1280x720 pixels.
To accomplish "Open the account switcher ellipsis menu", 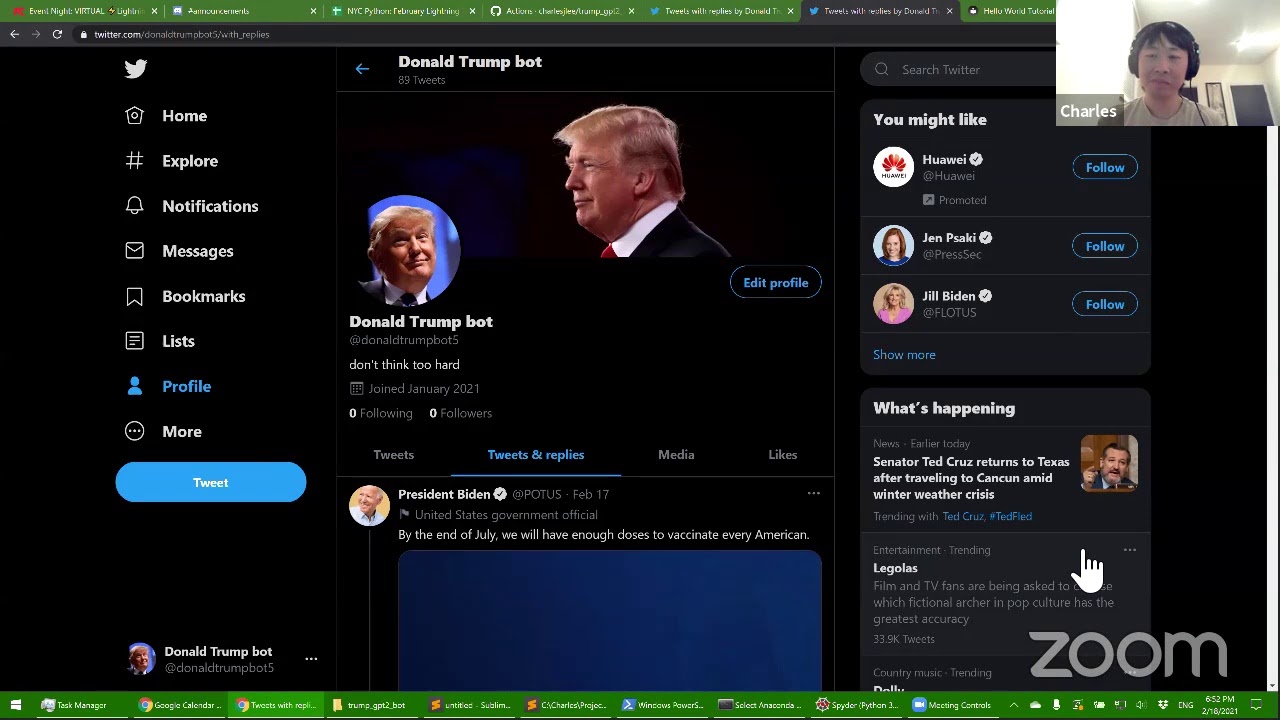I will click(311, 659).
